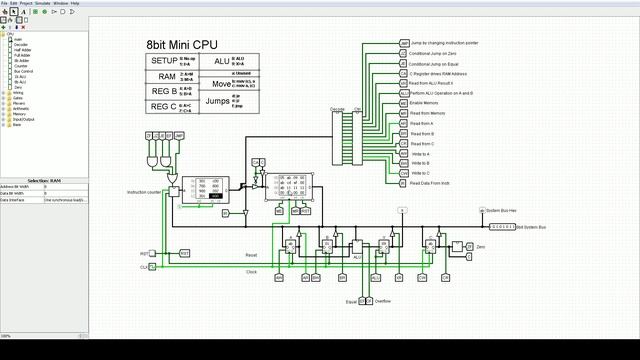Open the Help menu
640x360 pixels.
(75, 3)
